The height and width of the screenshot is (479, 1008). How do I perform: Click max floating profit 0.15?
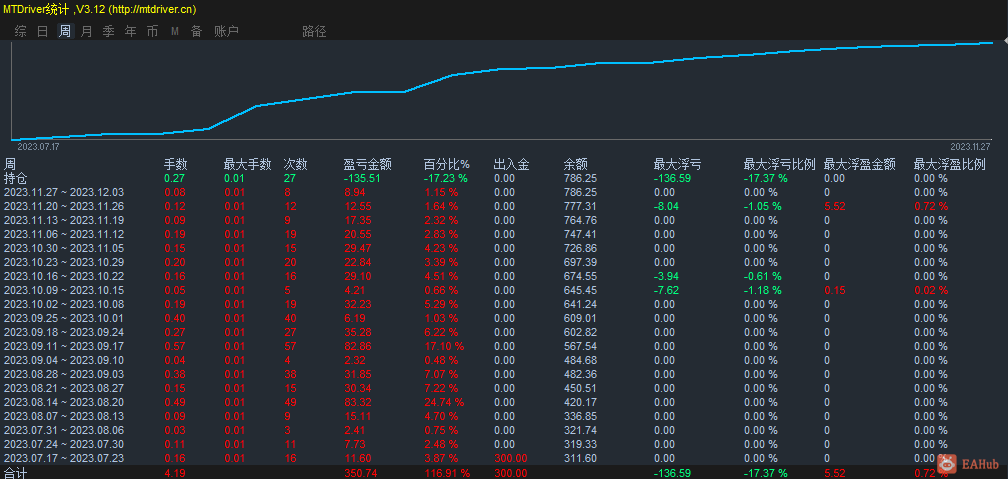pyautogui.click(x=833, y=290)
